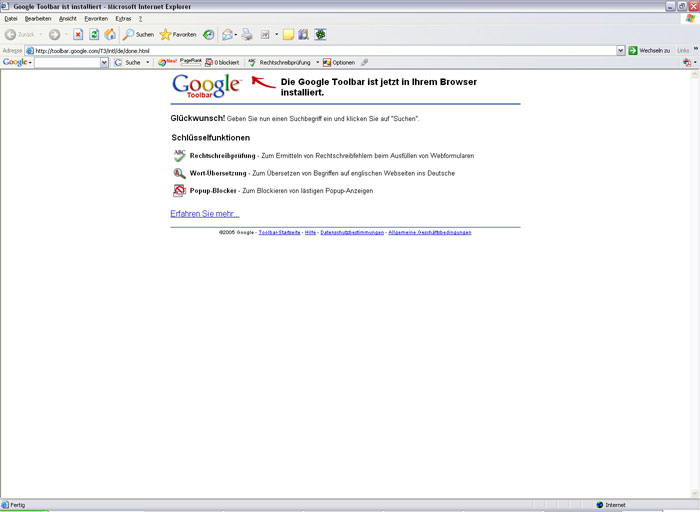Click the Fertig status bar text

click(18, 505)
